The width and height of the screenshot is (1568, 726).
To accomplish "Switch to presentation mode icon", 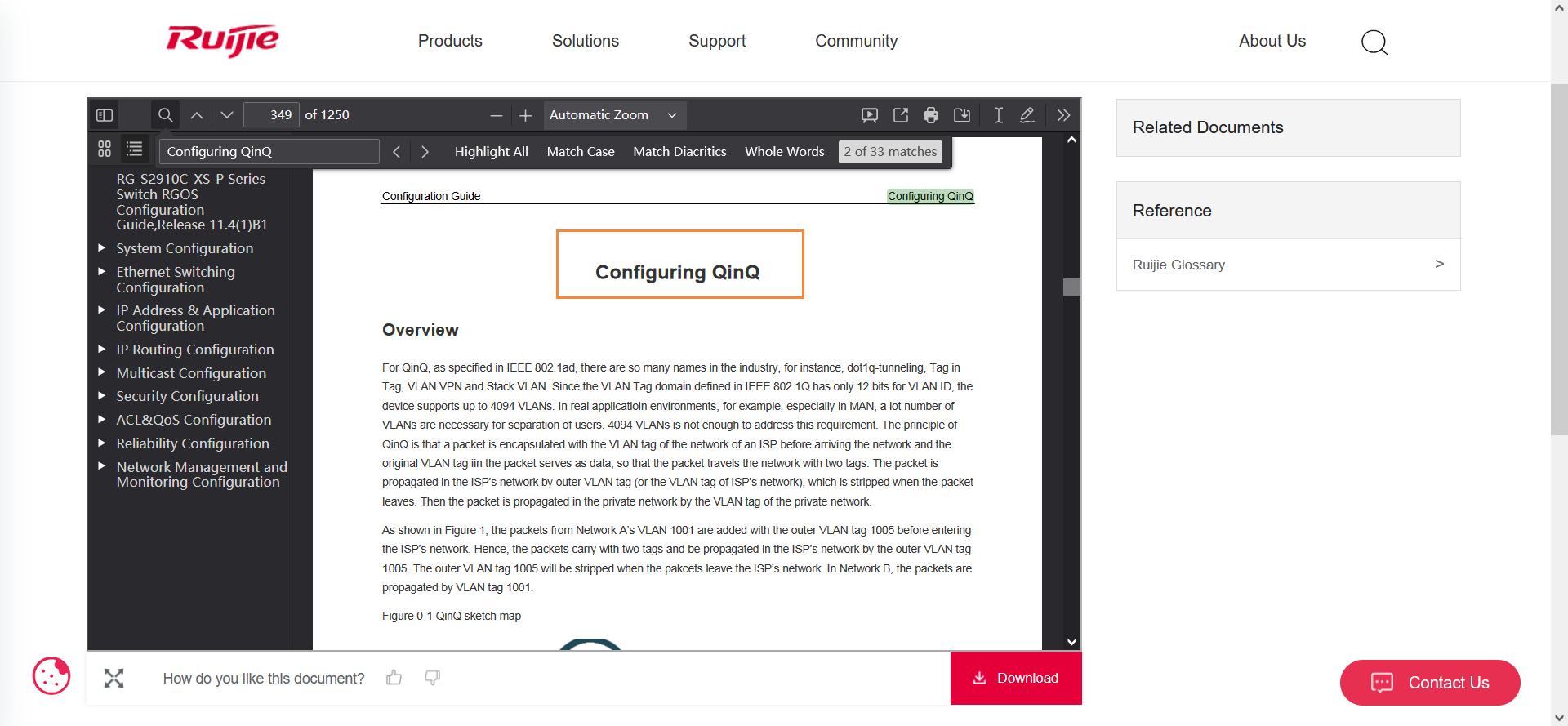I will (x=870, y=115).
